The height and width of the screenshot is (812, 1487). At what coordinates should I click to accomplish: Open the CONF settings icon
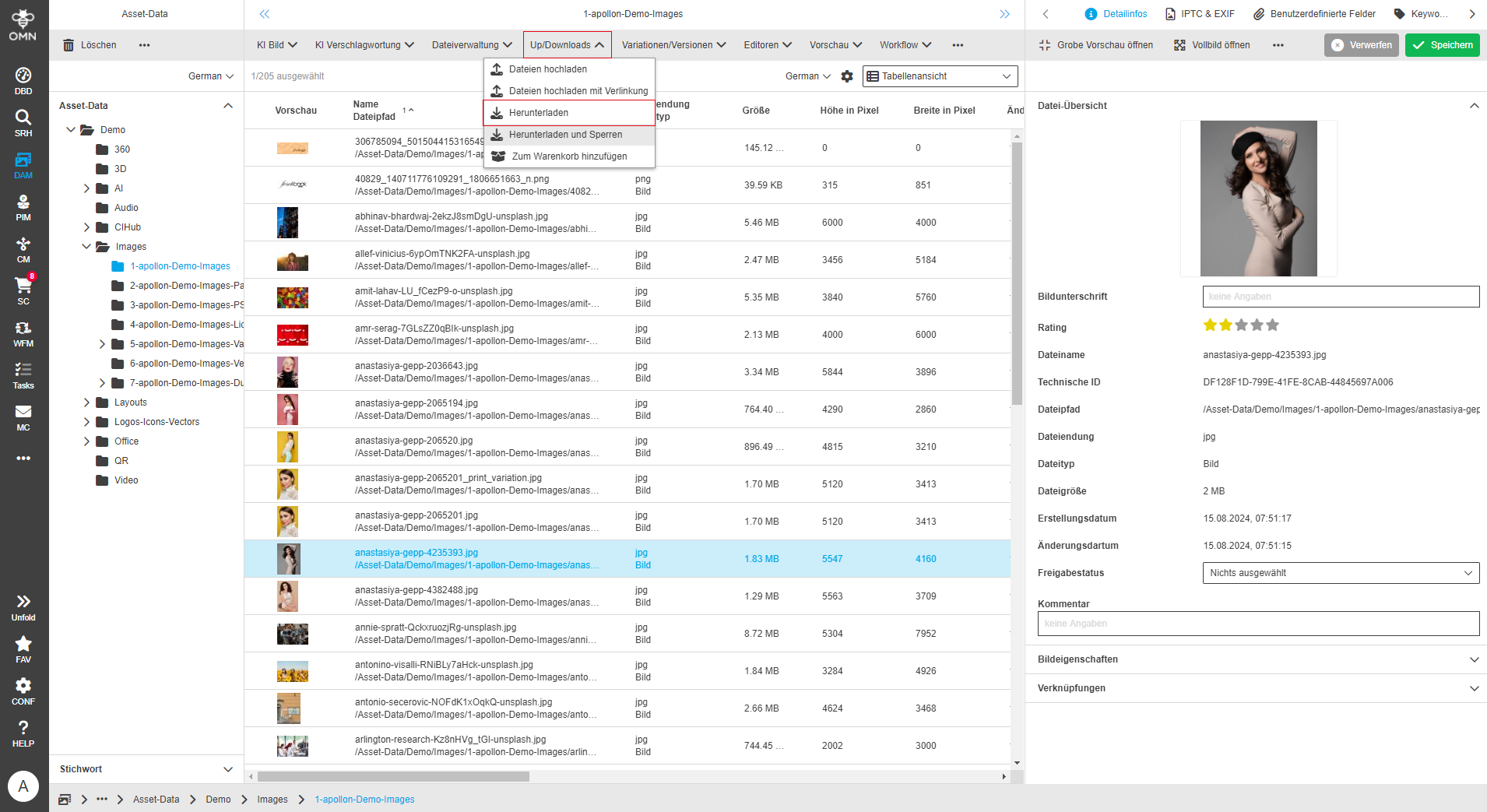[23, 691]
